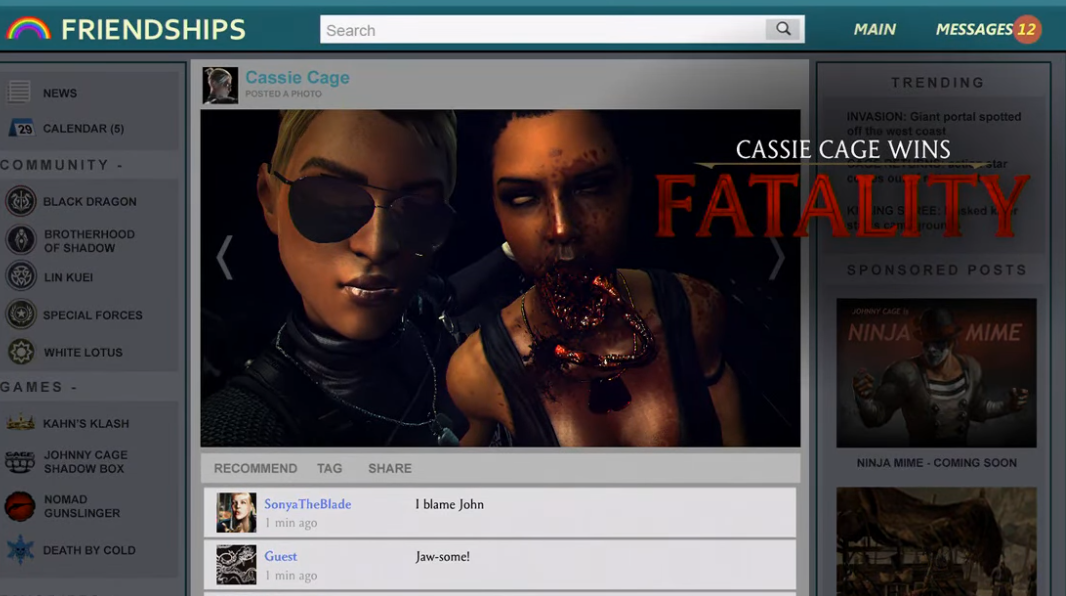The width and height of the screenshot is (1066, 596).
Task: Open the Black Dragon community
Action: pos(90,202)
